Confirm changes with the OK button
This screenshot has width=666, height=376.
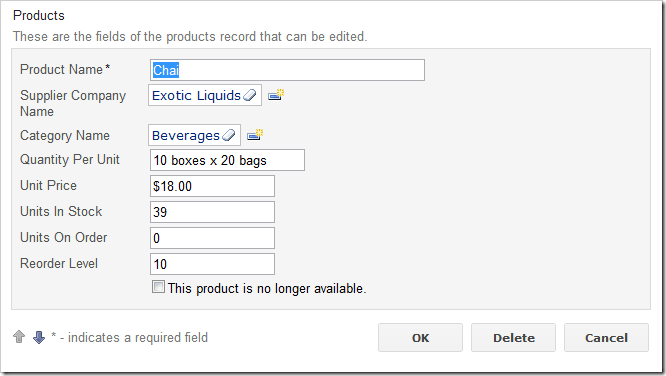point(420,338)
